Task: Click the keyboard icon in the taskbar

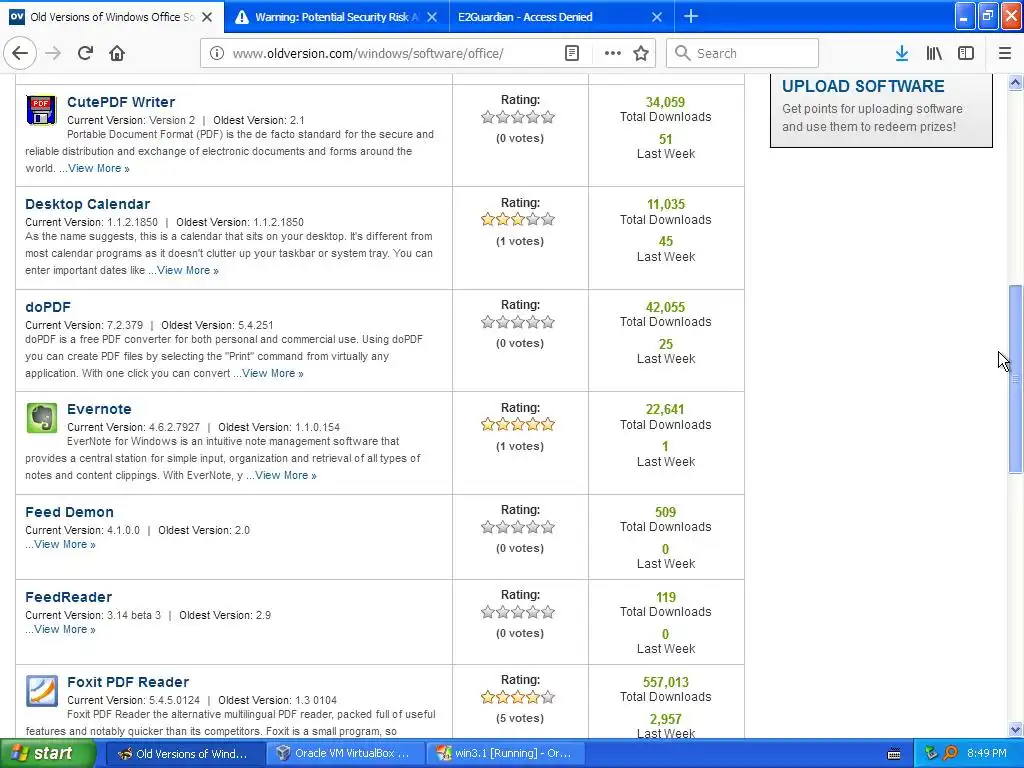Action: tap(894, 754)
